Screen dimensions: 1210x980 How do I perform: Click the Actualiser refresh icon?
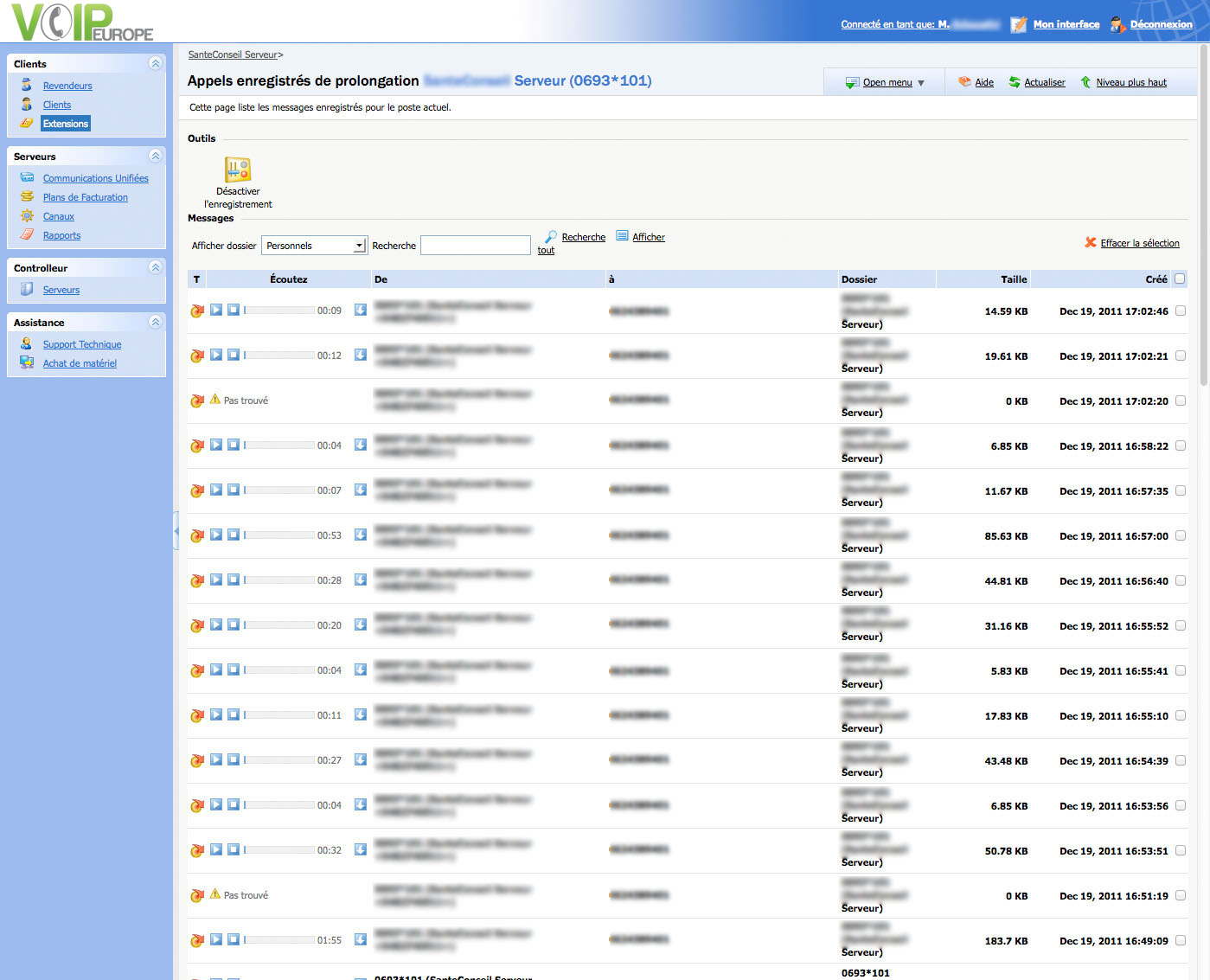1015,82
